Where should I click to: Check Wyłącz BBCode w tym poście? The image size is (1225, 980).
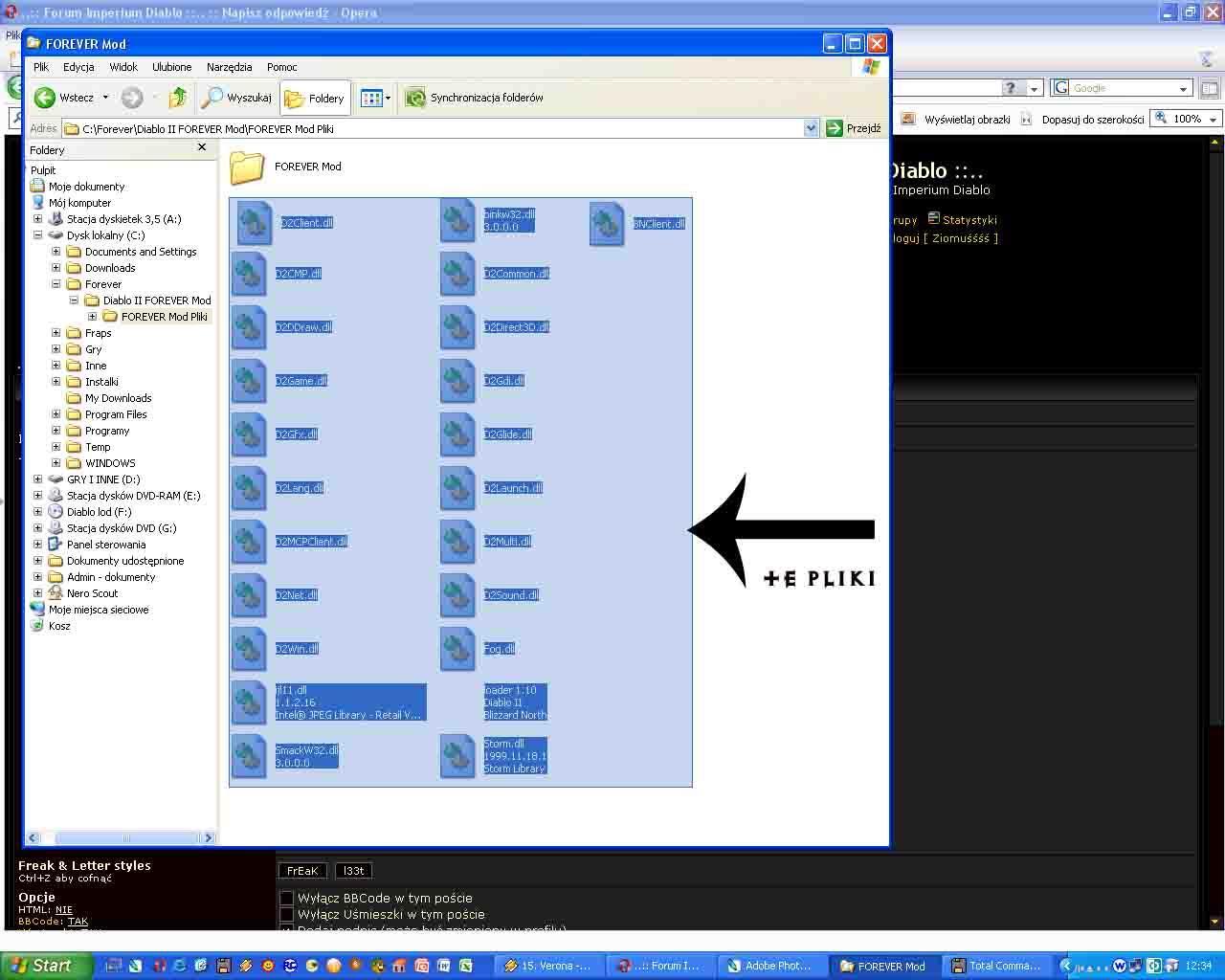click(x=286, y=898)
